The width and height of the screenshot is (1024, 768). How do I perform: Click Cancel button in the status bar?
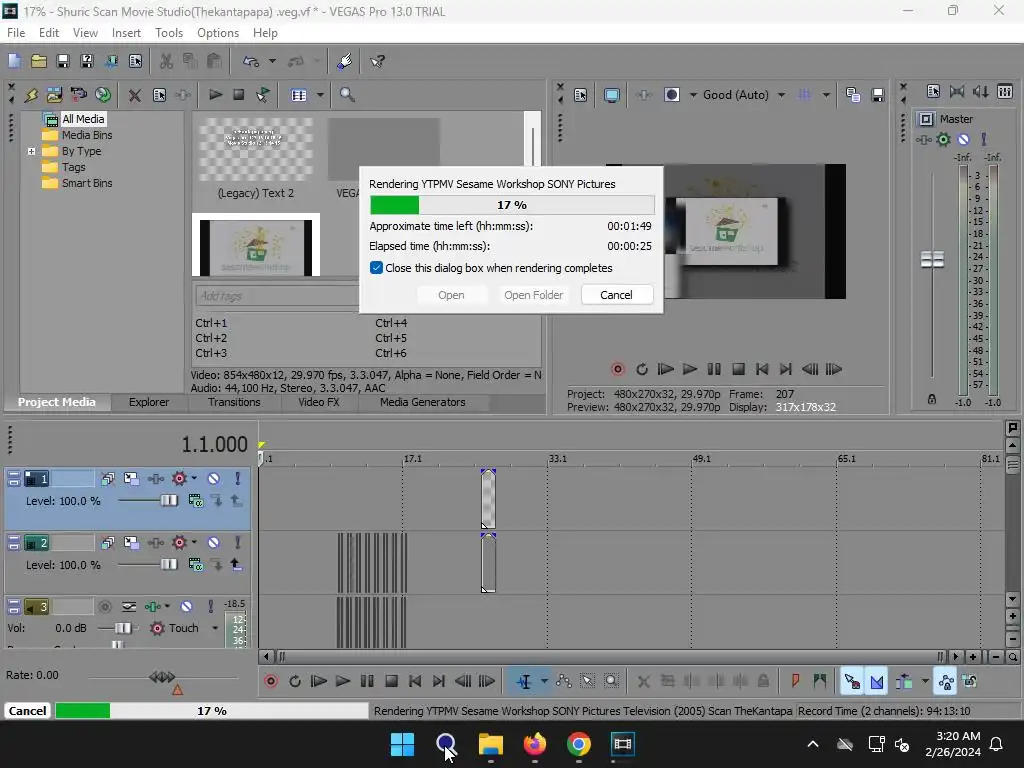[27, 711]
